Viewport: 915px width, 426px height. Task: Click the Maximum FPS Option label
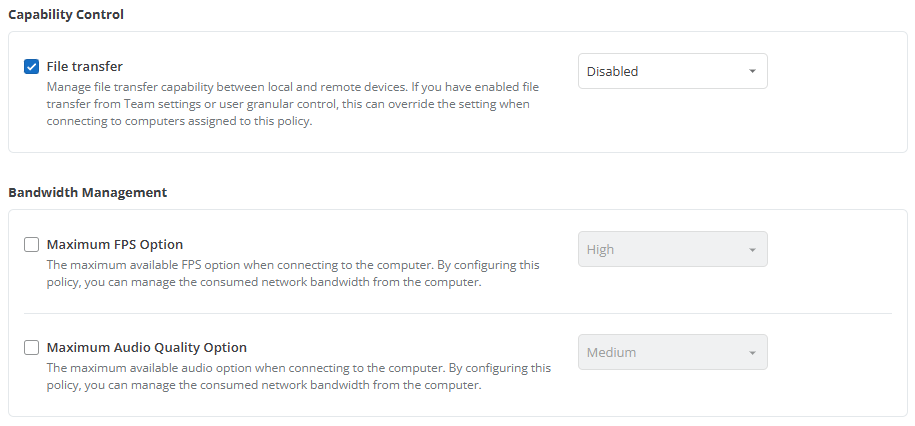click(x=115, y=245)
